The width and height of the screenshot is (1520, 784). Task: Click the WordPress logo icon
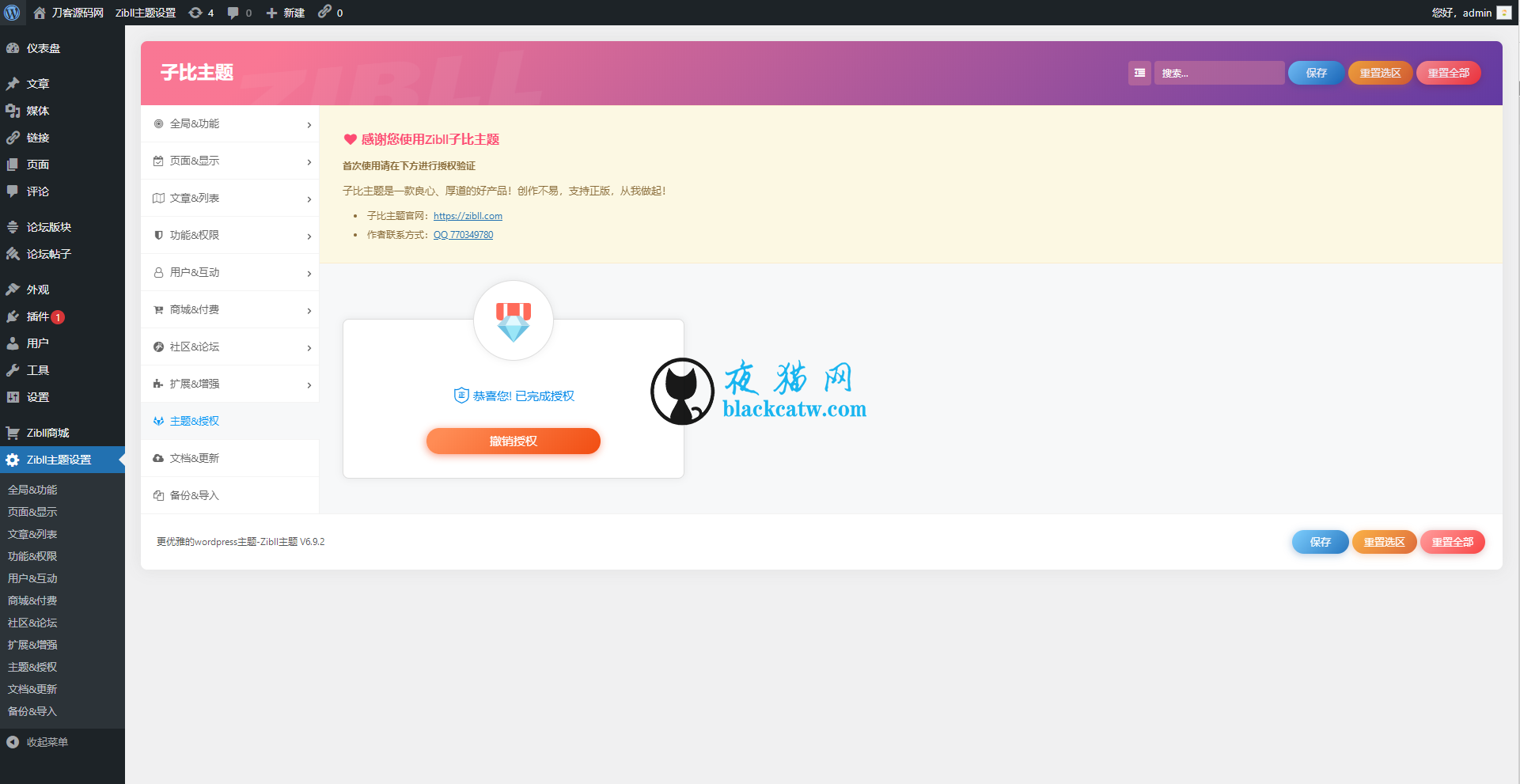[12, 13]
